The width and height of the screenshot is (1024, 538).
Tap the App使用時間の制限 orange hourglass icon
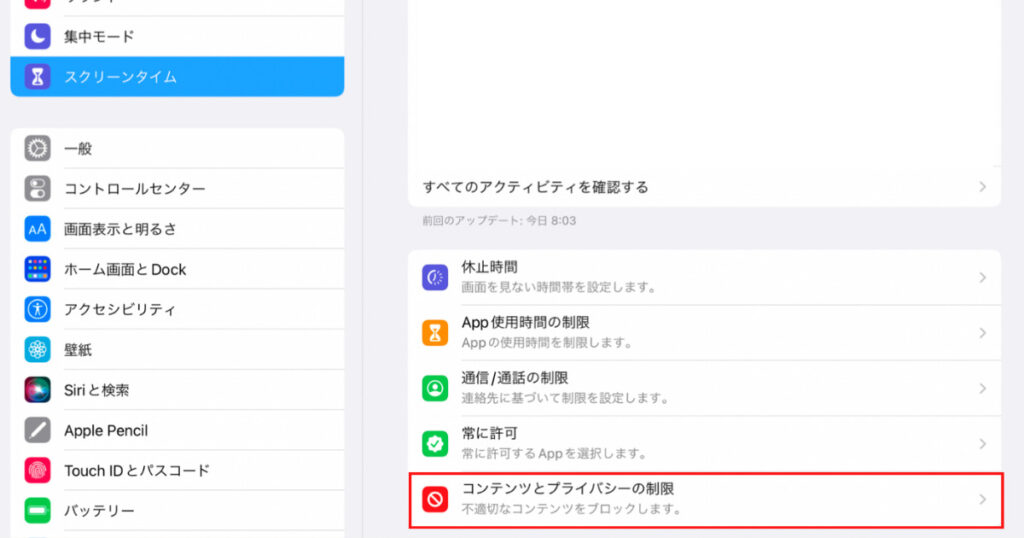pyautogui.click(x=435, y=333)
